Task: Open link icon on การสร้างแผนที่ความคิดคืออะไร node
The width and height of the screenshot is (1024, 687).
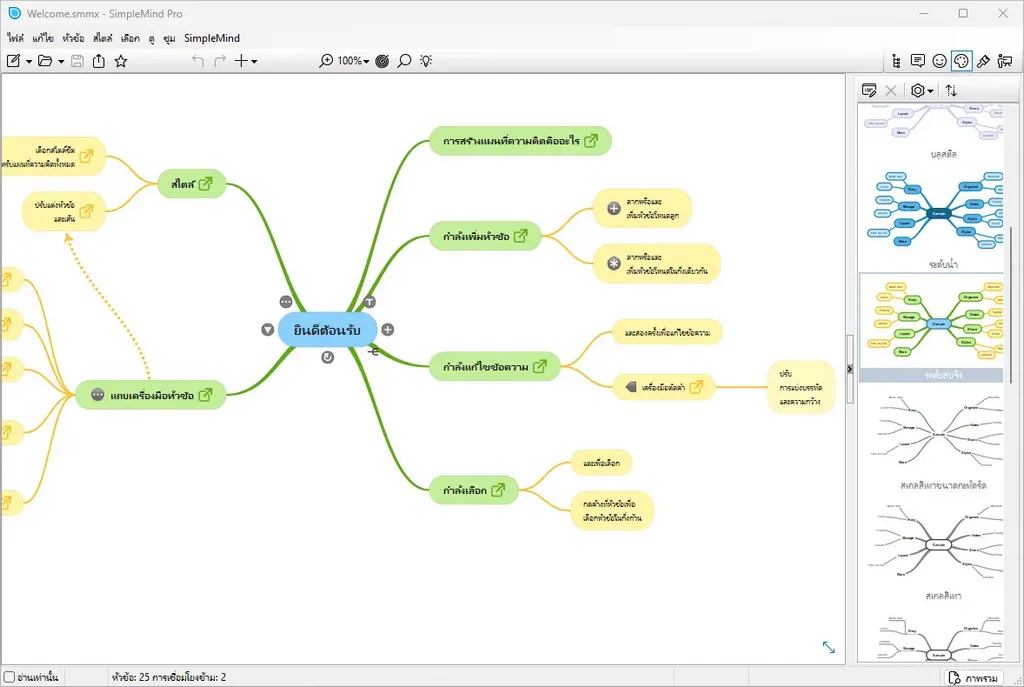Action: 591,140
